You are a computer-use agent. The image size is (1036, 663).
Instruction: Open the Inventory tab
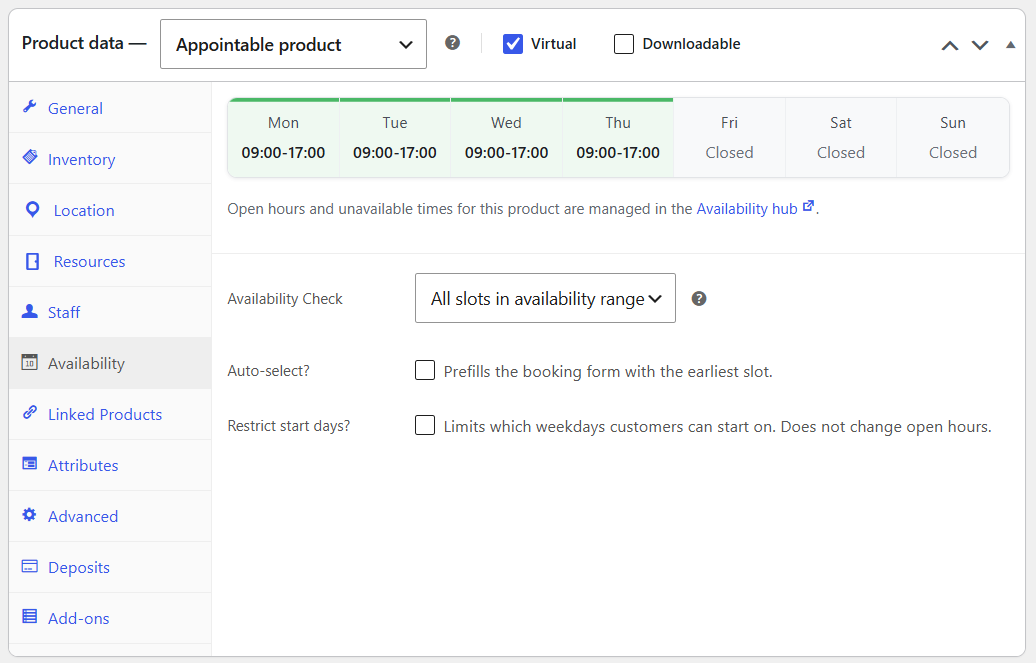(x=110, y=159)
